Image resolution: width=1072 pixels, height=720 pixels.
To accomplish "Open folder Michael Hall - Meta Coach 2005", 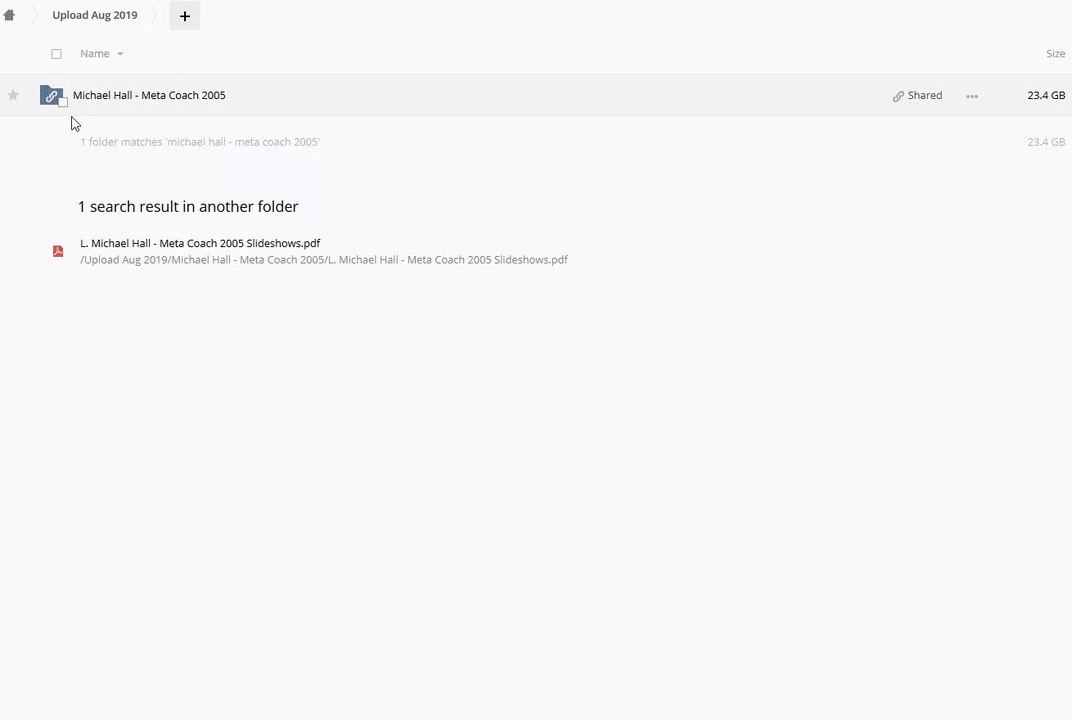I will 149,95.
